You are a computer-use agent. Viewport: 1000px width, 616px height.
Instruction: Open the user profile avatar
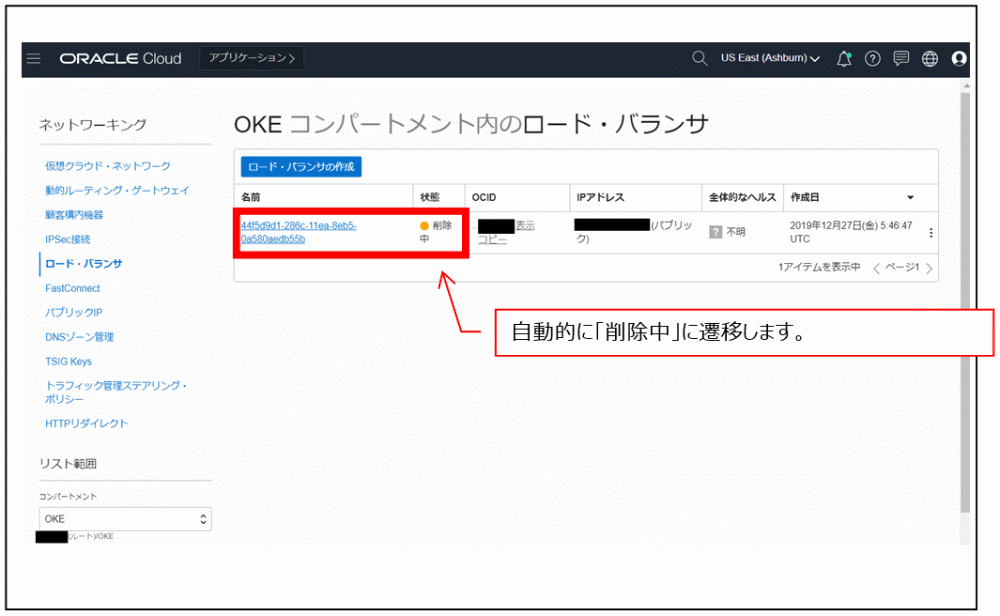pos(959,58)
